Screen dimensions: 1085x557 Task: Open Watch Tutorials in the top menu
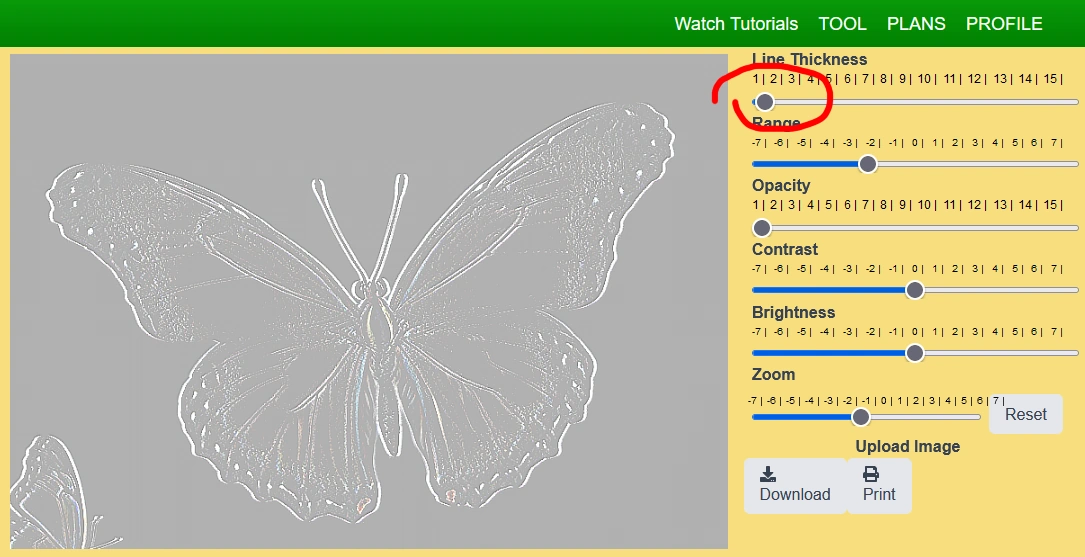736,24
